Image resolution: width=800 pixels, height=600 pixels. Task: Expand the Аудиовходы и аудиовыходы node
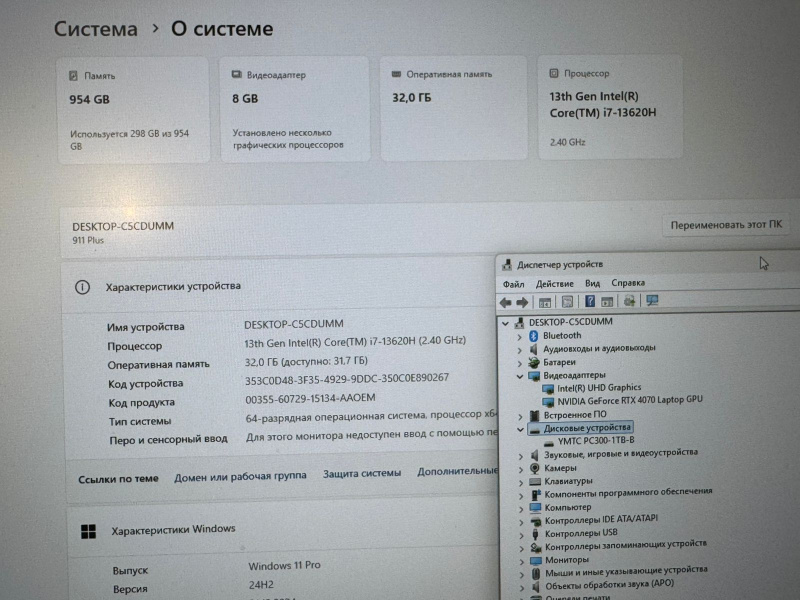(519, 349)
